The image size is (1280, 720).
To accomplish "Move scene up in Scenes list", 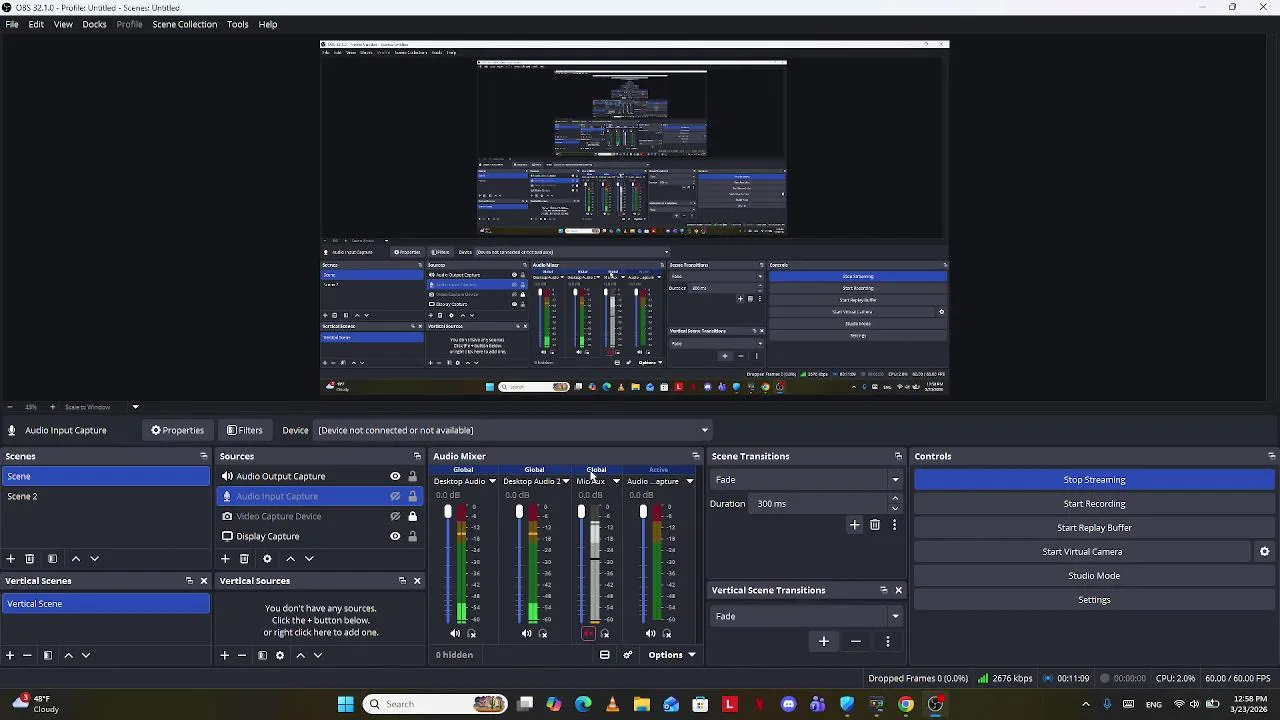I will [75, 559].
